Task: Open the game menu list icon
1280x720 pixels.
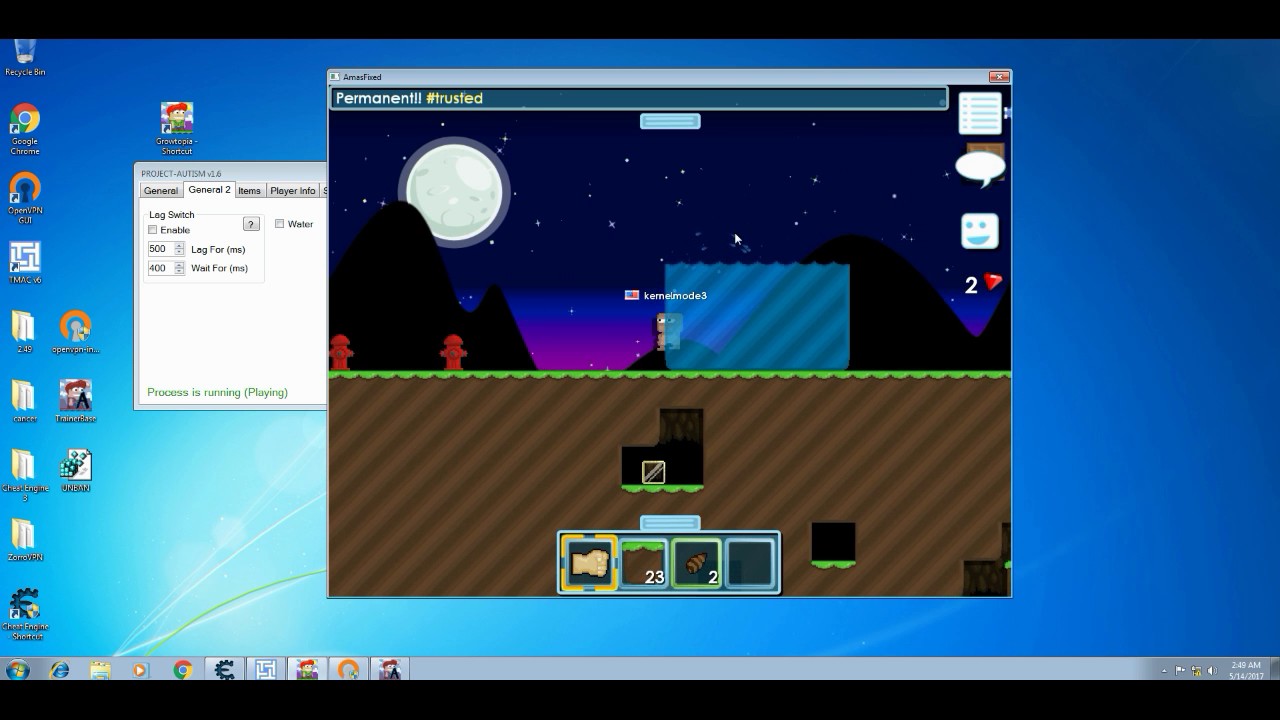Action: coord(980,113)
